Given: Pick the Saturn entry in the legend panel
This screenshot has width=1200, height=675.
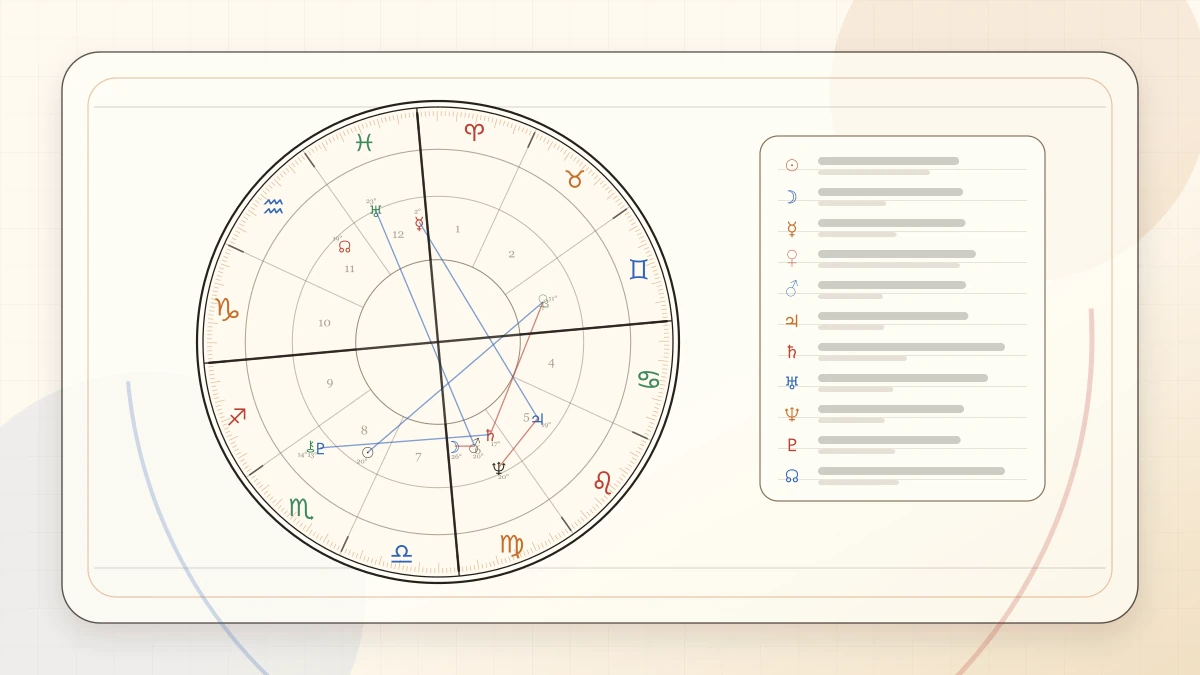Looking at the screenshot, I should click(903, 351).
